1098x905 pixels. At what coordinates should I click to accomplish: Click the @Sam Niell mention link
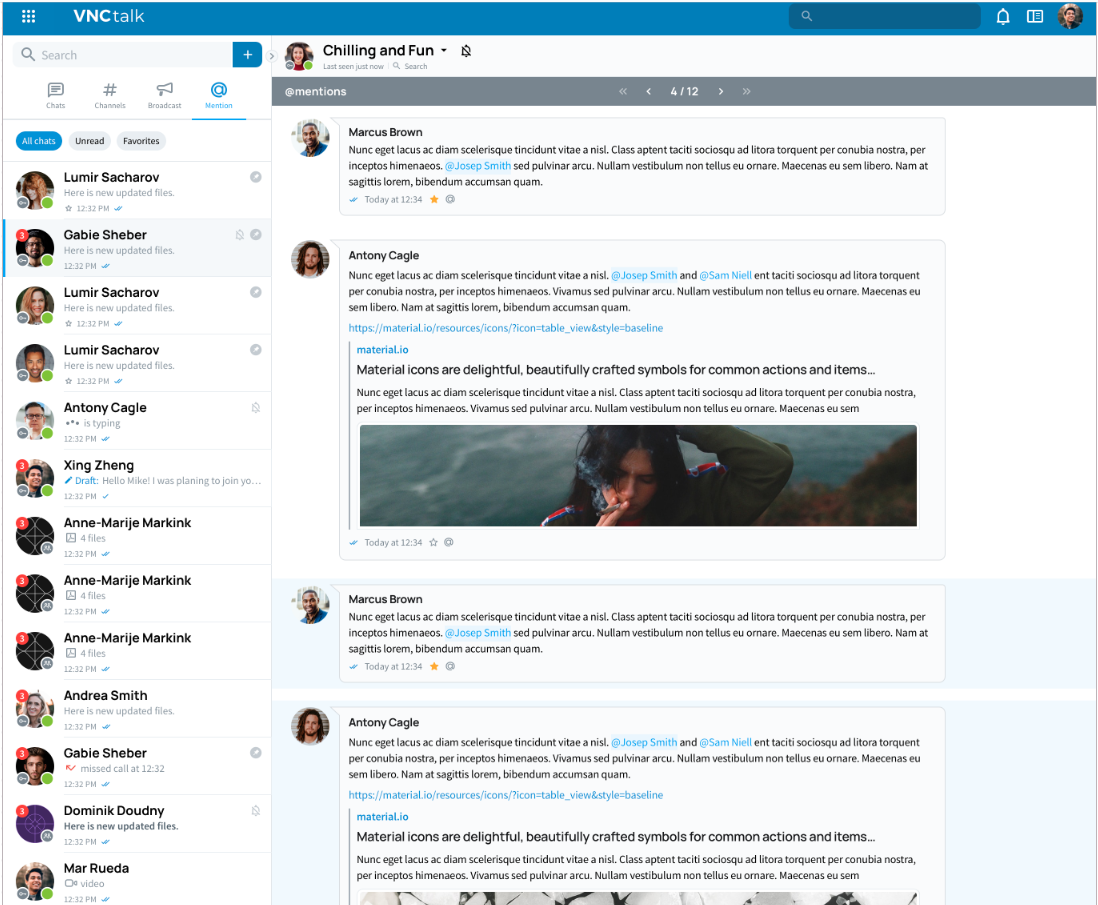[x=725, y=275]
